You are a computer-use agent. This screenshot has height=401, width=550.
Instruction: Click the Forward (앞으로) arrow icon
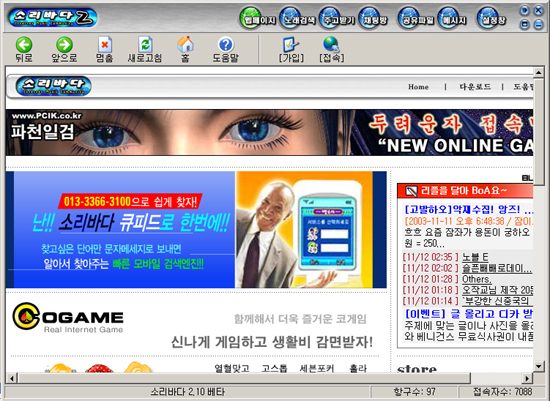(x=65, y=45)
